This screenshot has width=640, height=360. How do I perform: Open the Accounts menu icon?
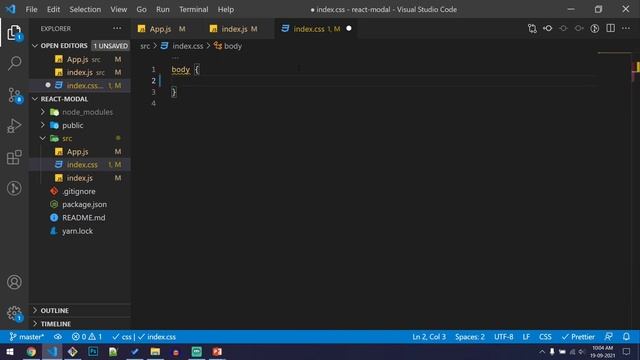14,282
